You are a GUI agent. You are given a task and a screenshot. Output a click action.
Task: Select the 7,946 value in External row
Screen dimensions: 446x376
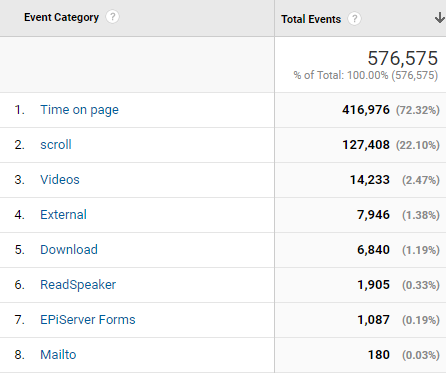(373, 215)
